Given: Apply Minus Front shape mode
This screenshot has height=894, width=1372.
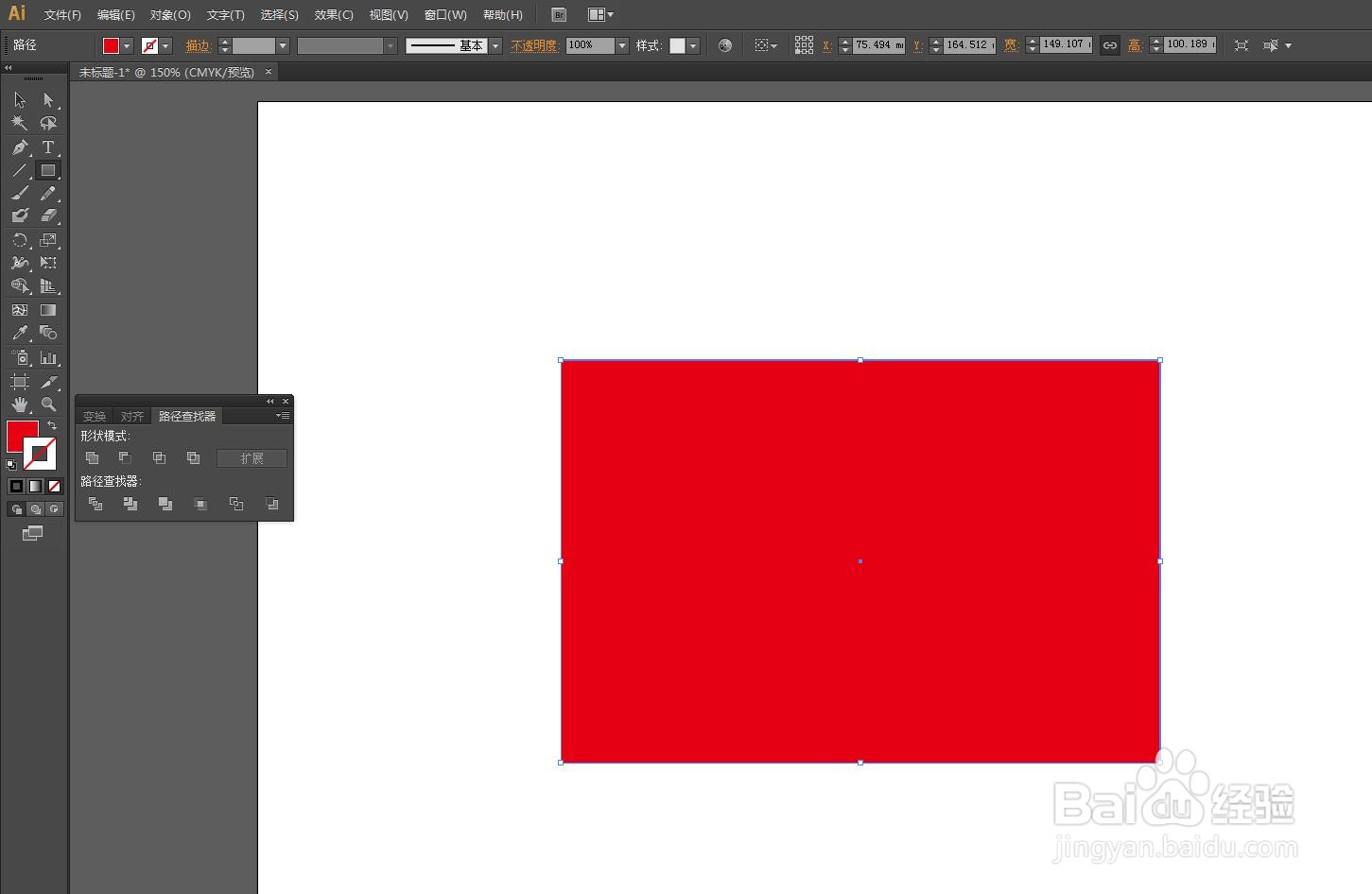Looking at the screenshot, I should coord(125,458).
